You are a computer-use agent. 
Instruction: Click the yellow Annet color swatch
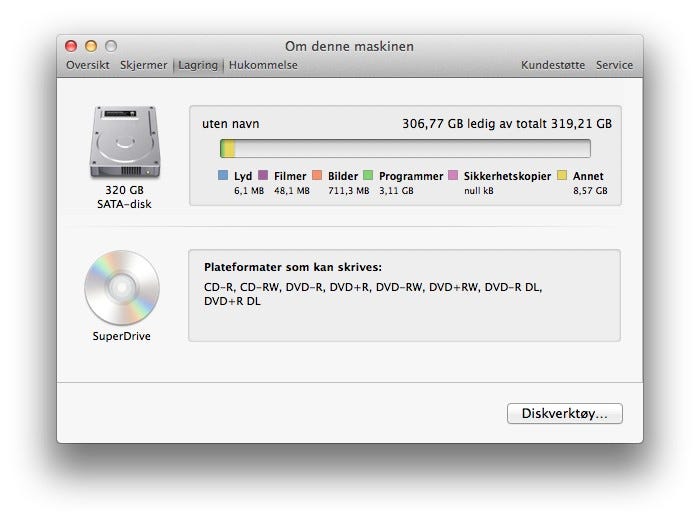click(562, 175)
